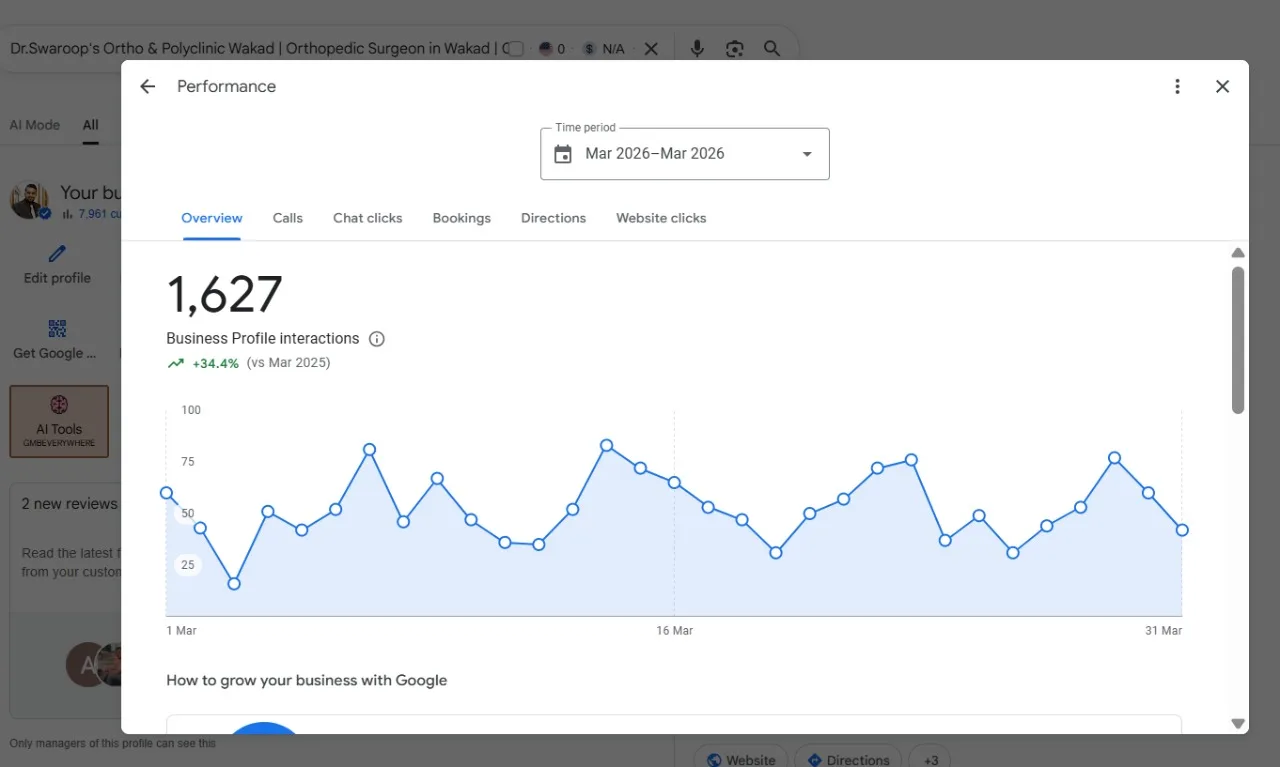This screenshot has height=767, width=1280.
Task: Clear the search box with the X icon
Action: [651, 49]
